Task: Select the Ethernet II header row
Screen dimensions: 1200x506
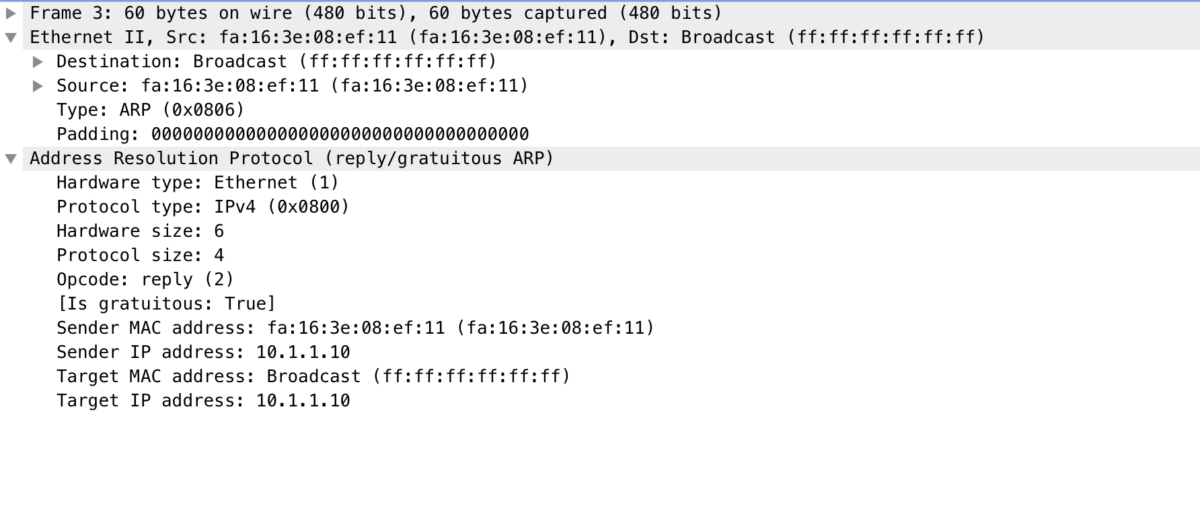Action: click(x=507, y=37)
